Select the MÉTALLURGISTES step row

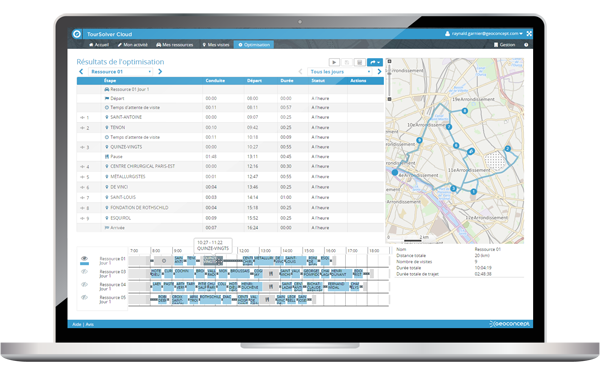pyautogui.click(x=230, y=177)
